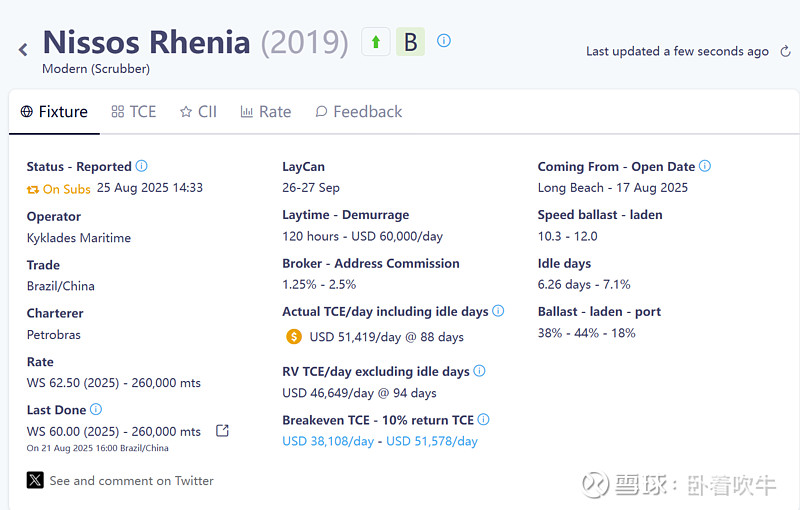Image resolution: width=800 pixels, height=510 pixels.
Task: Click the 10.3 - 12.0 speed value
Action: click(567, 236)
